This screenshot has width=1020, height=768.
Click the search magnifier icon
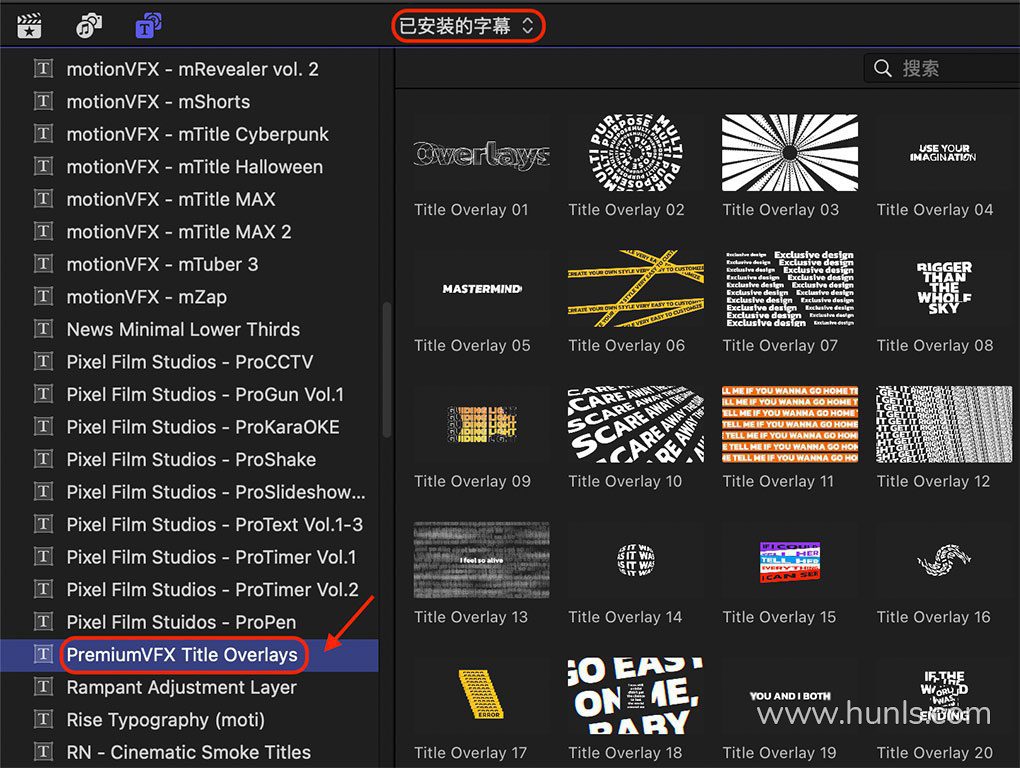coord(882,68)
